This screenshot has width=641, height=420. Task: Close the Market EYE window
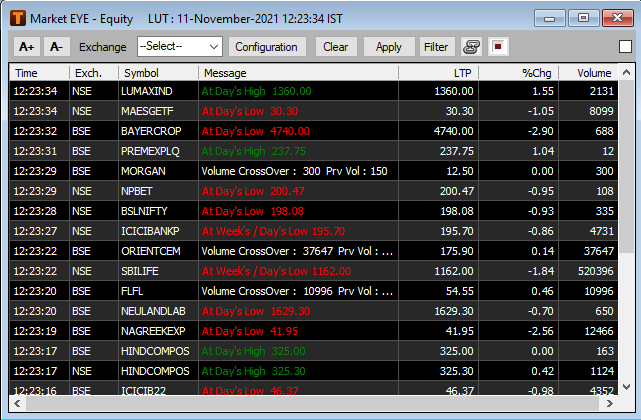coord(617,18)
